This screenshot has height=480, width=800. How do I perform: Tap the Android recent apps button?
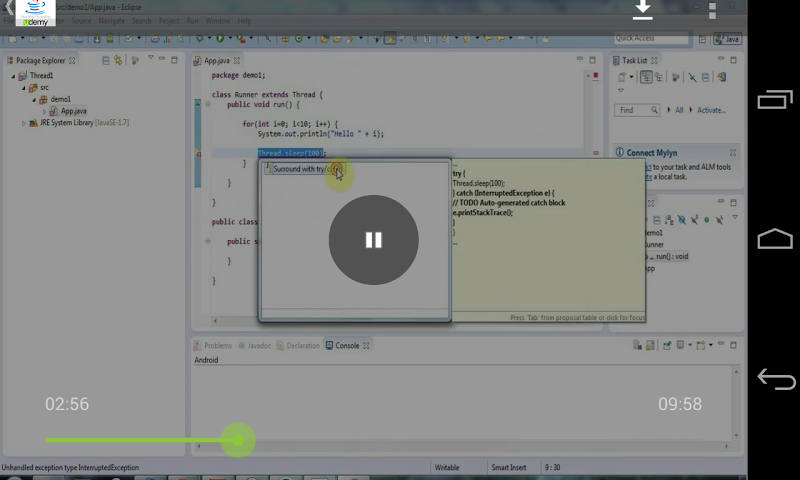pyautogui.click(x=774, y=99)
